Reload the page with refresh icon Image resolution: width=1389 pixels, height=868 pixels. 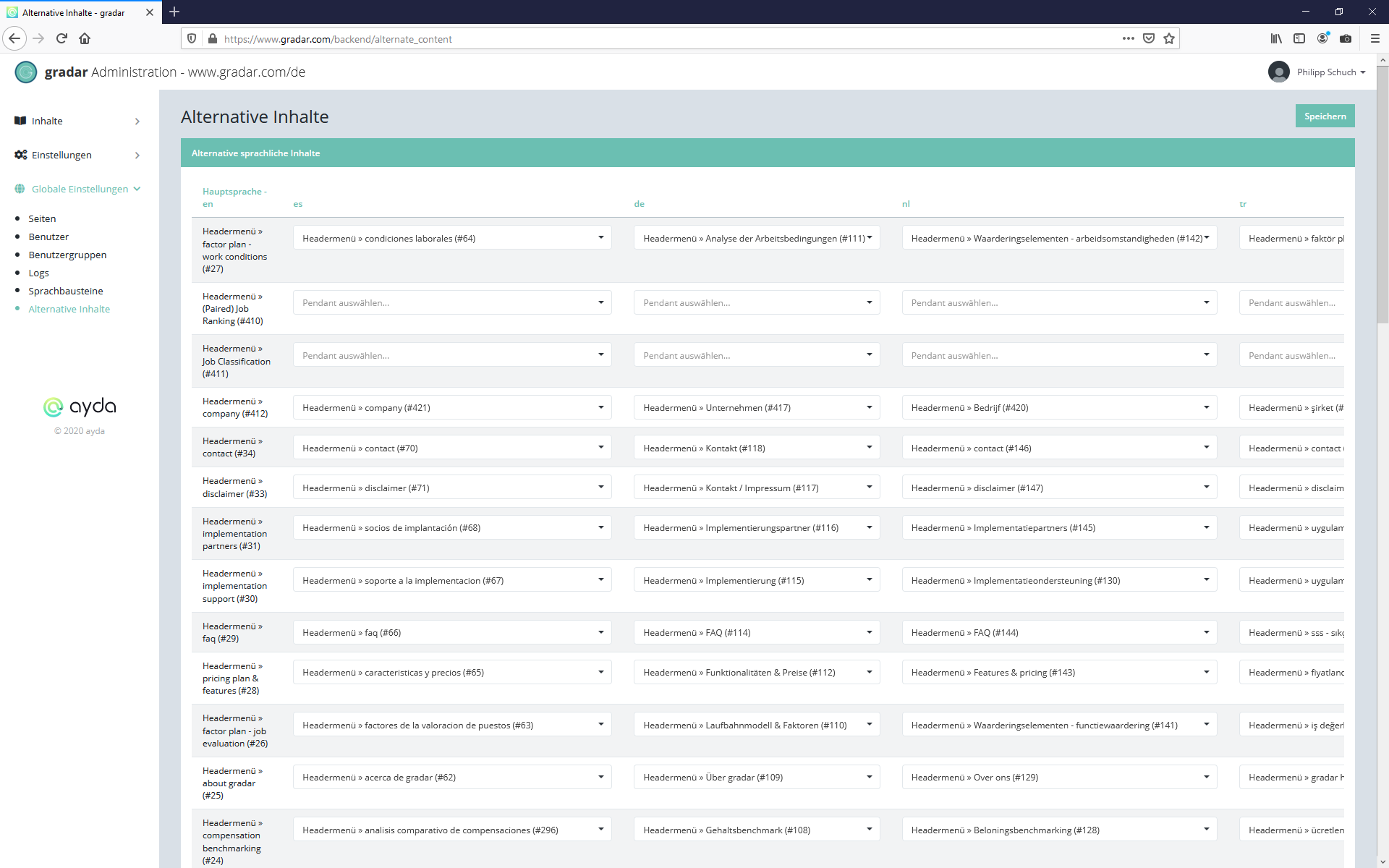tap(61, 38)
